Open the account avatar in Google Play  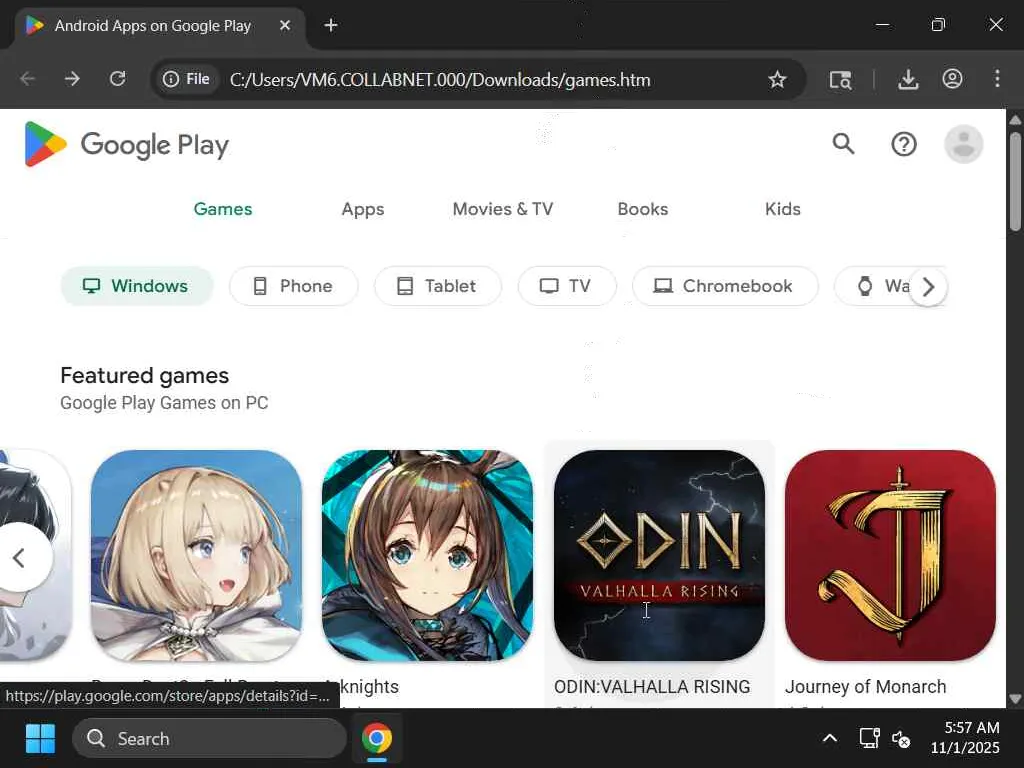(963, 144)
